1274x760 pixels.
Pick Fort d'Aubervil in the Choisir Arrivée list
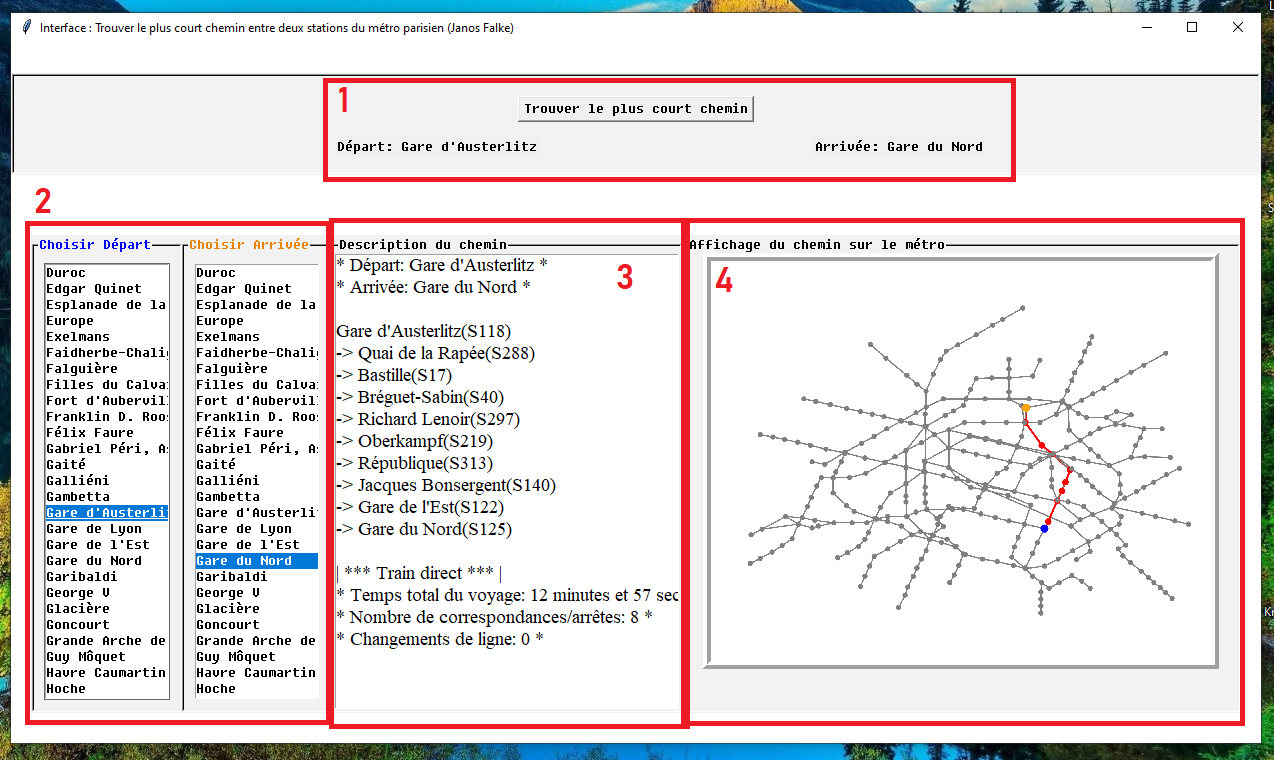point(256,401)
